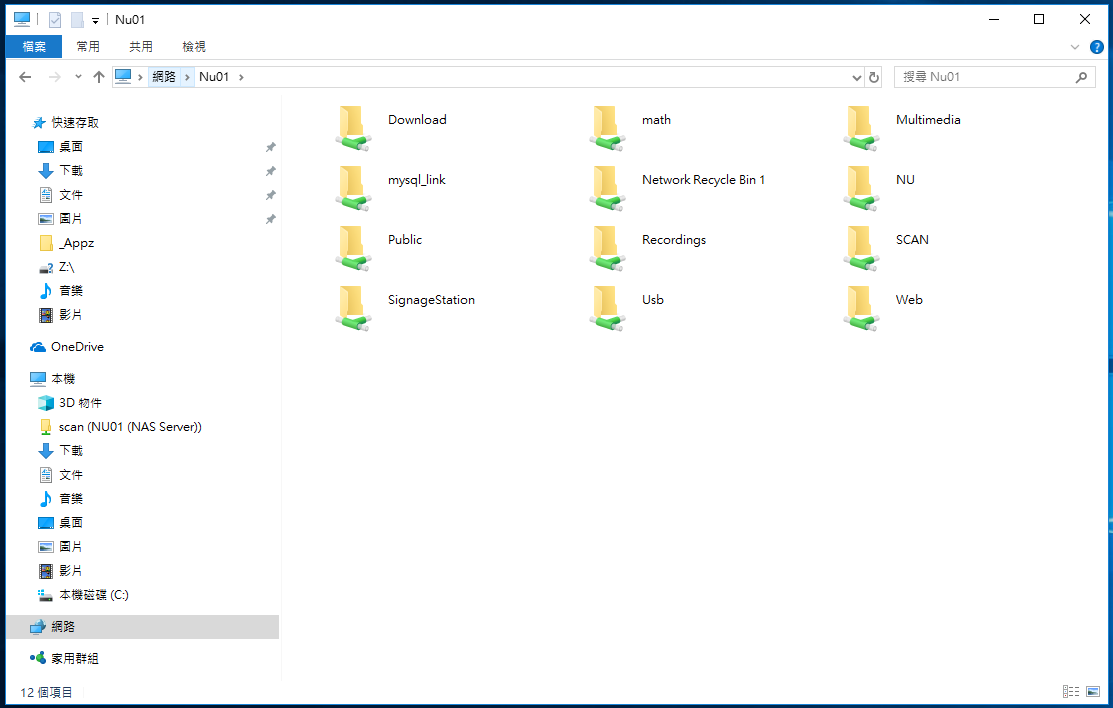Switch to details view icon in status bar
Screen dimensions: 1113x708
tap(1070, 692)
